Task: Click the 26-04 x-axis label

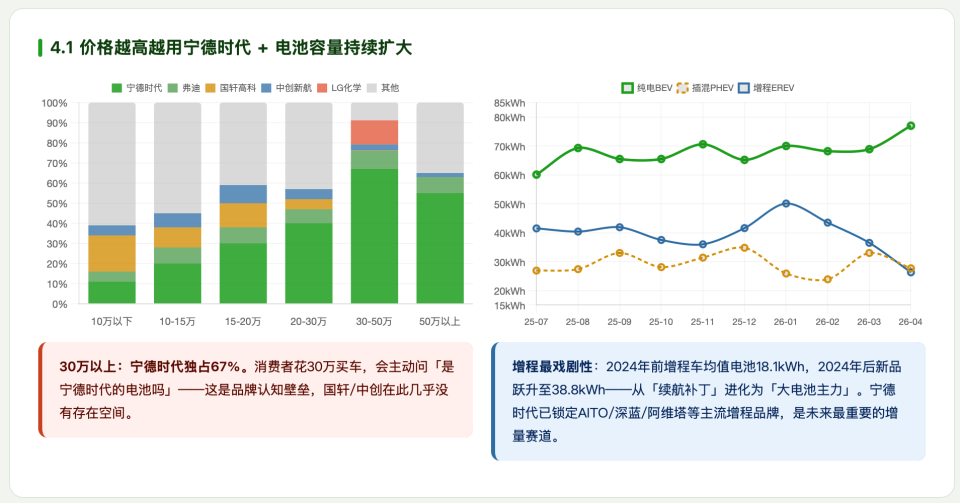Action: 910,321
